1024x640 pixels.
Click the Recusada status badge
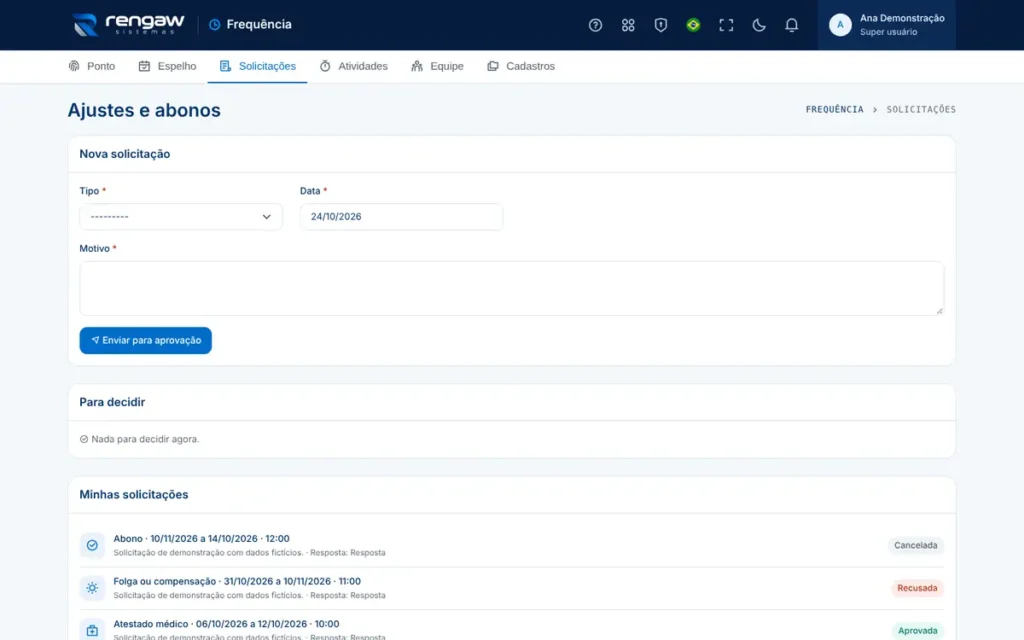[917, 588]
